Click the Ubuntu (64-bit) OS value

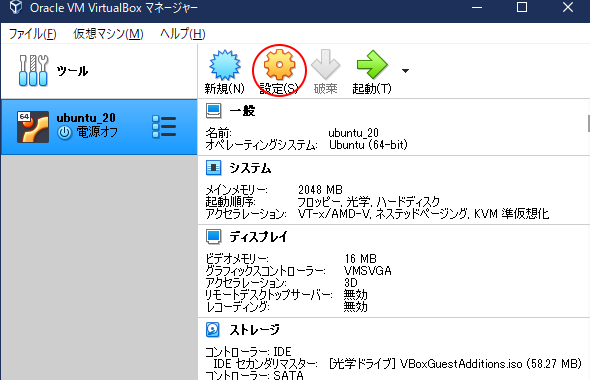click(x=368, y=145)
